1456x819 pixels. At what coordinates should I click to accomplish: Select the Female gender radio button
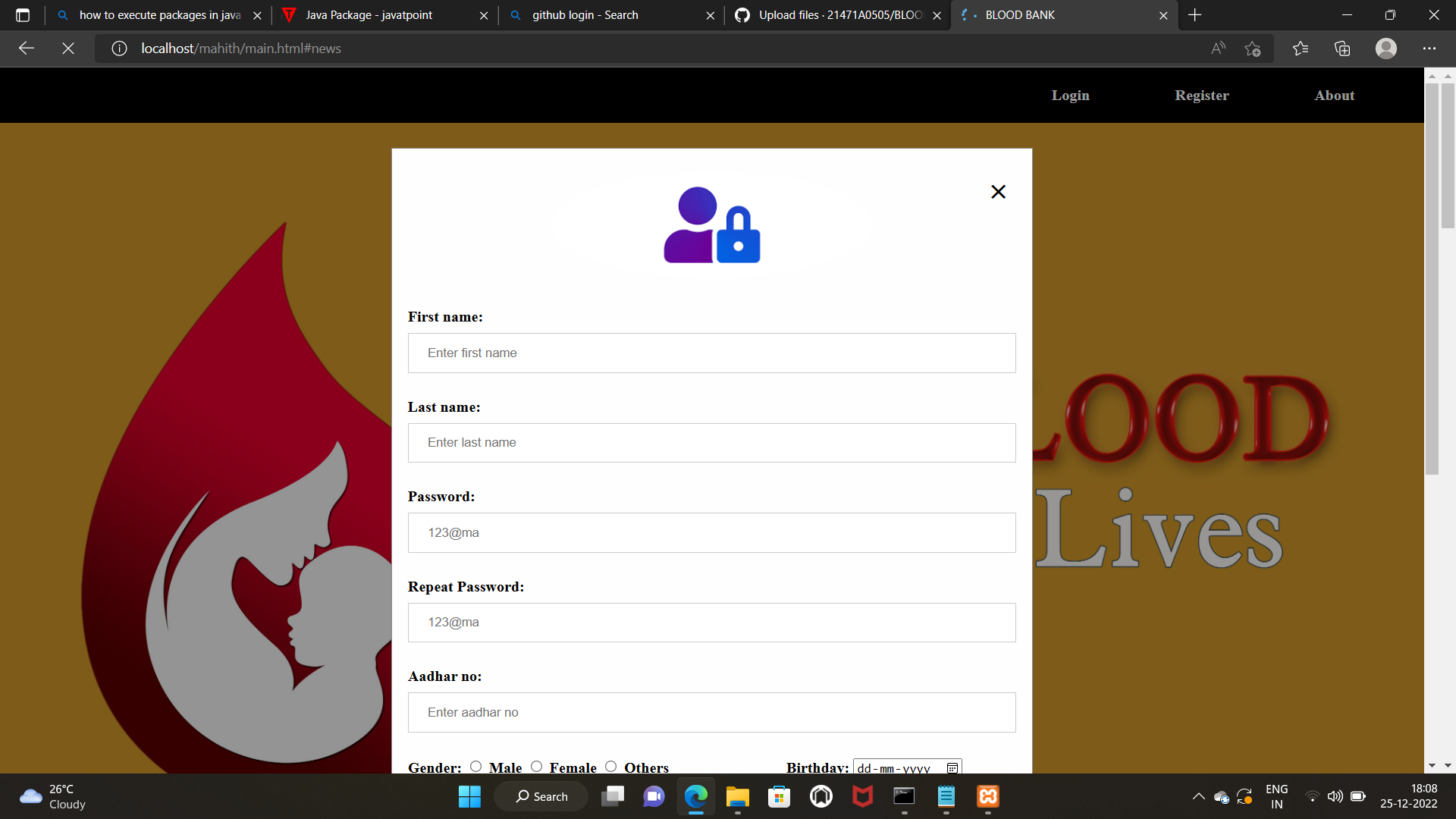[x=536, y=767]
